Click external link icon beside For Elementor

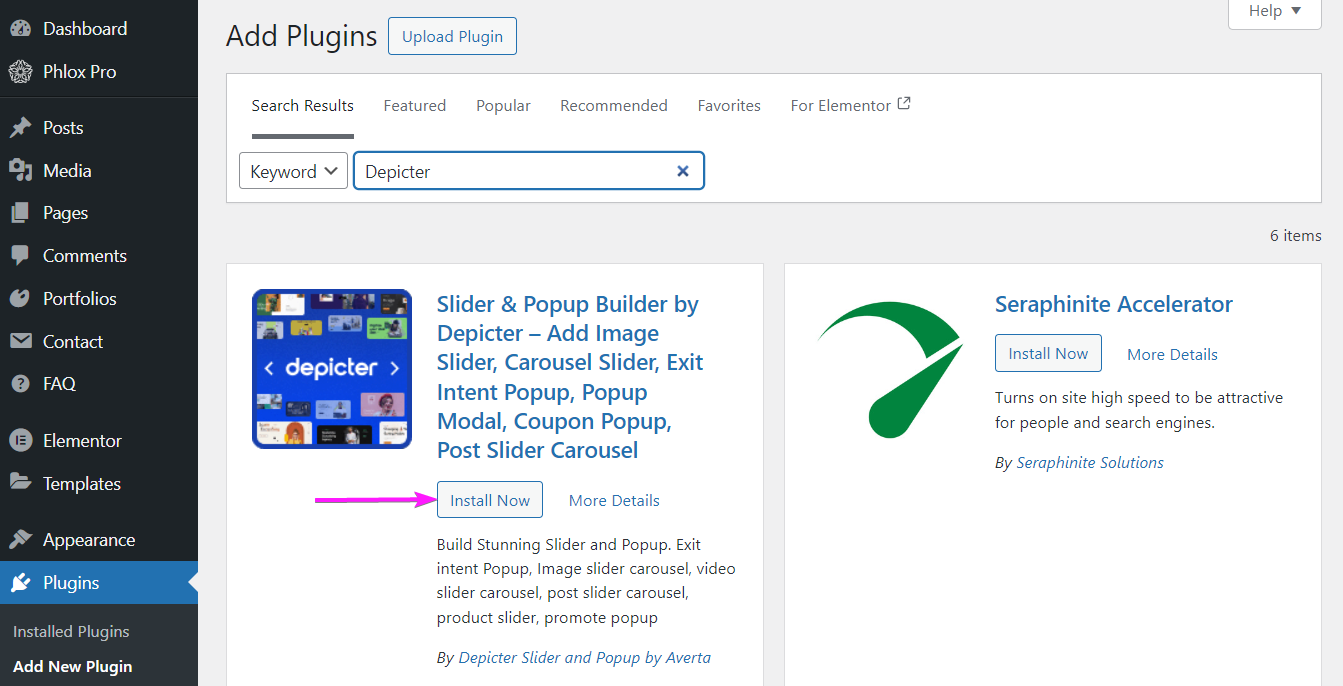point(904,103)
